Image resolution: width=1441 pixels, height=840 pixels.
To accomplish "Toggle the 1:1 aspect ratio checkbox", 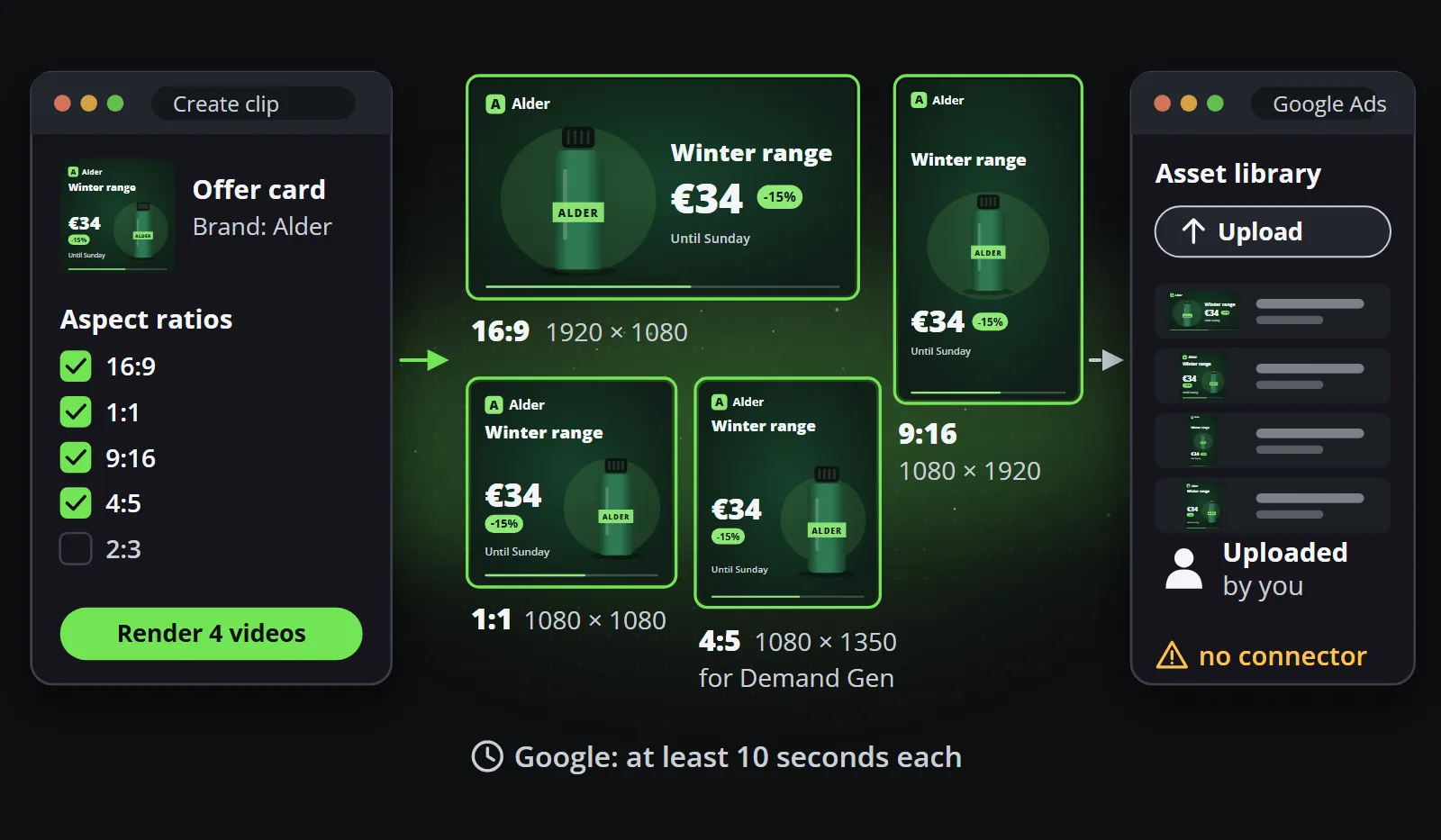I will (76, 412).
